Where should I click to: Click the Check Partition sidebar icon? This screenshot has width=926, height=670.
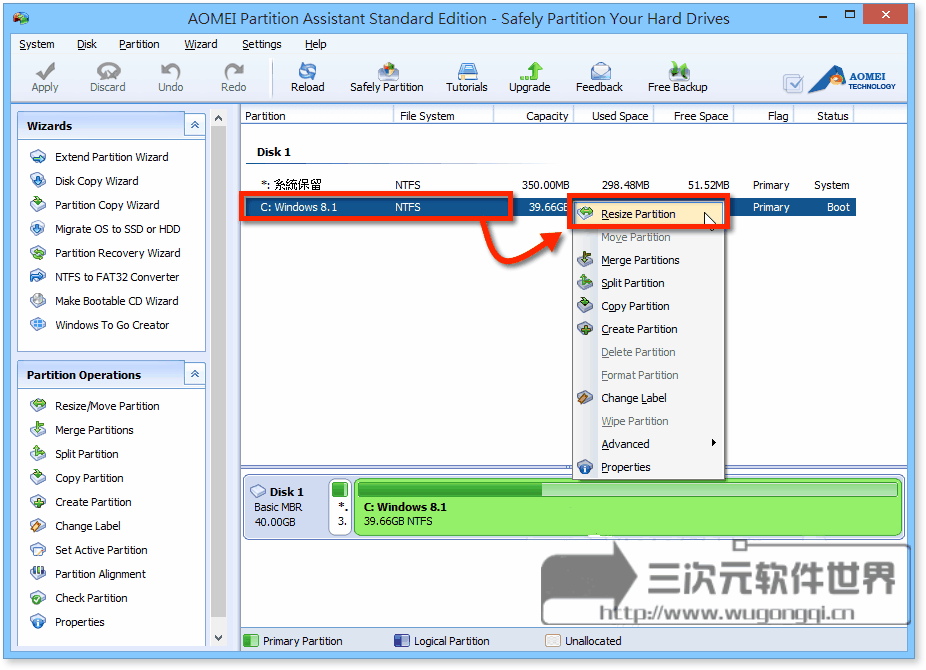(x=38, y=598)
